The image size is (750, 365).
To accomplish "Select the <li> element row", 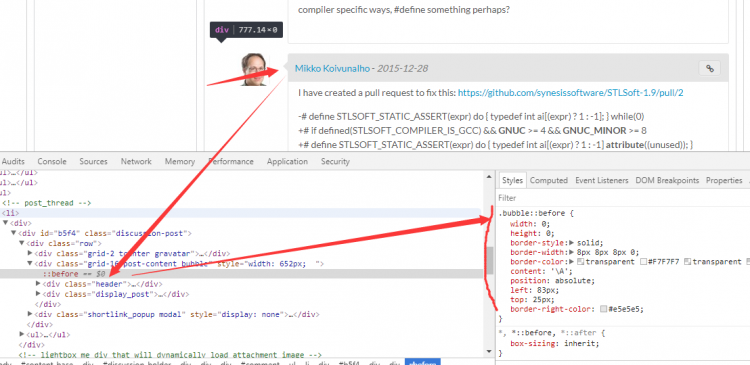I will tap(241, 213).
